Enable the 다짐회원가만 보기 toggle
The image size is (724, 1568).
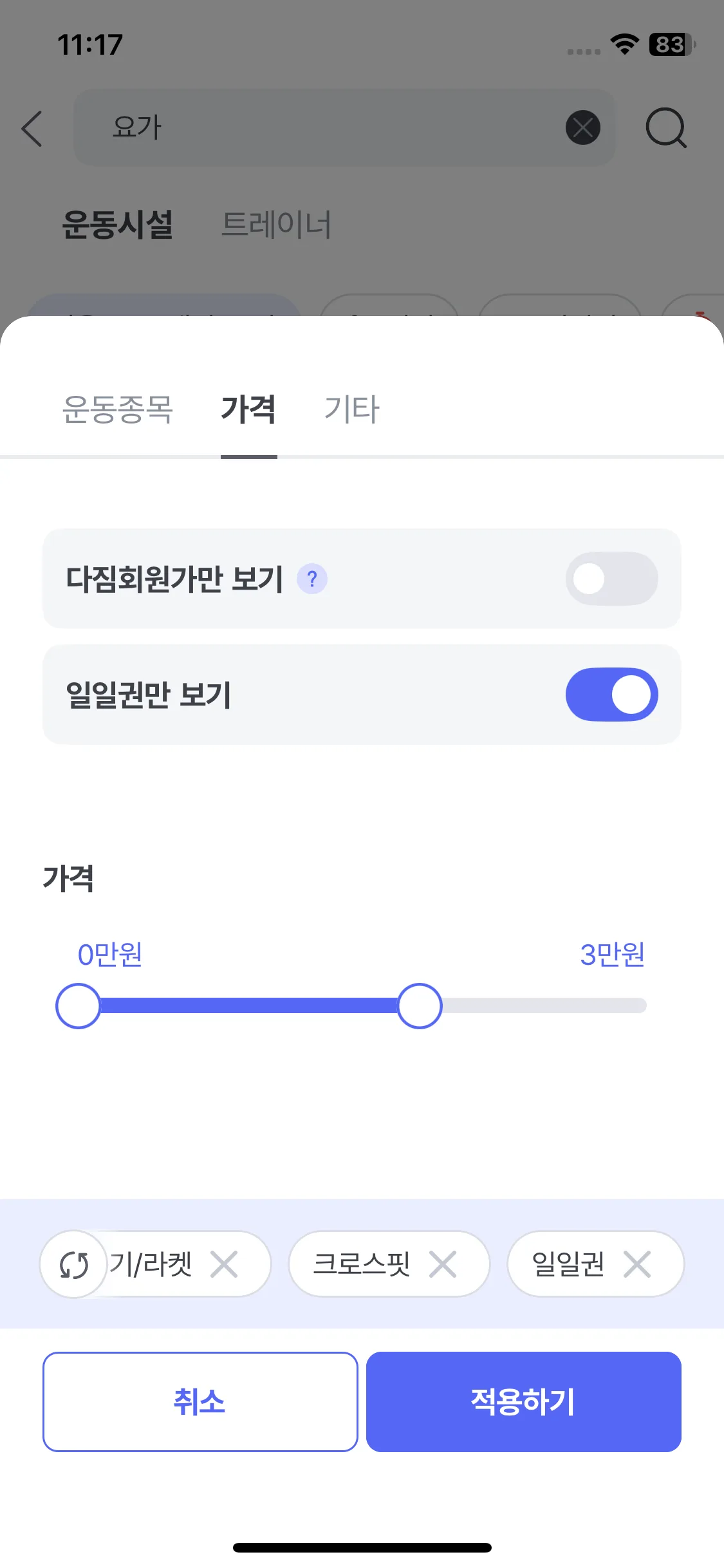pyautogui.click(x=611, y=579)
